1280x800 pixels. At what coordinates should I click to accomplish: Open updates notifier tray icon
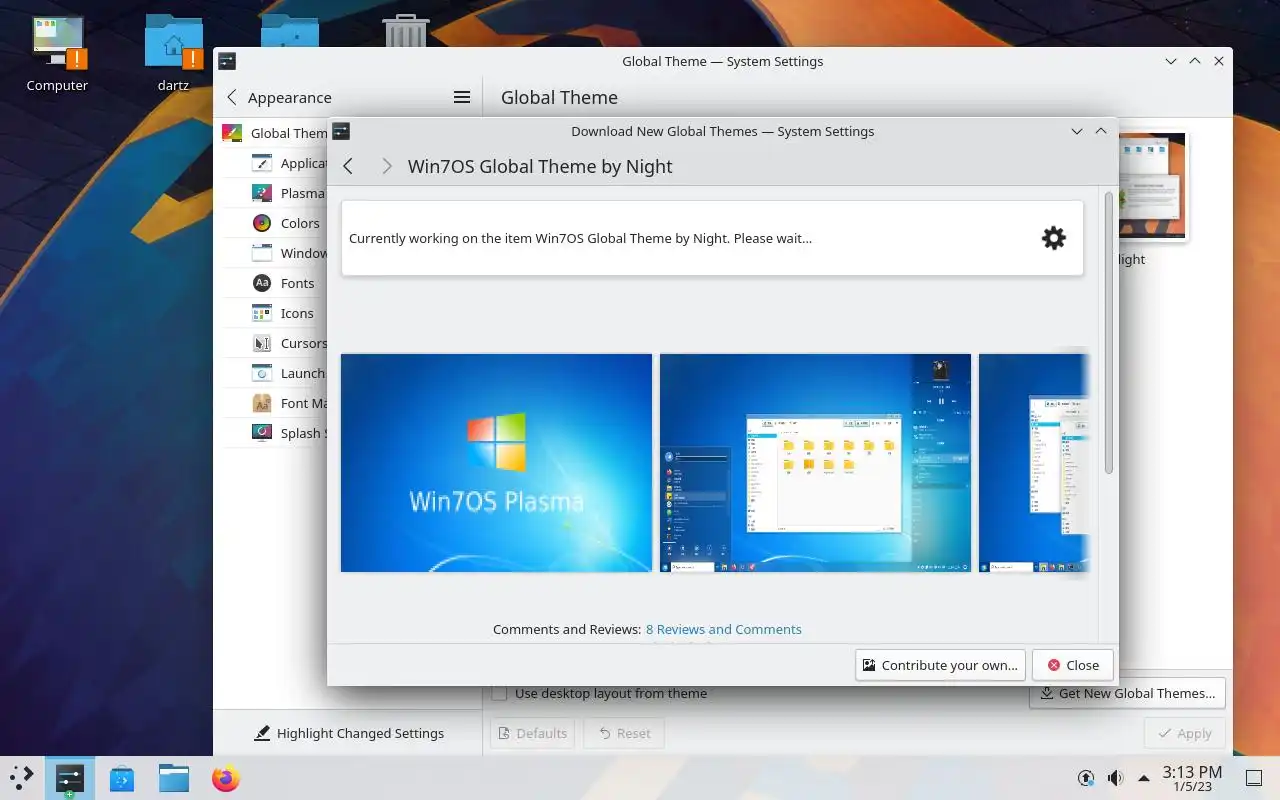click(x=1086, y=778)
